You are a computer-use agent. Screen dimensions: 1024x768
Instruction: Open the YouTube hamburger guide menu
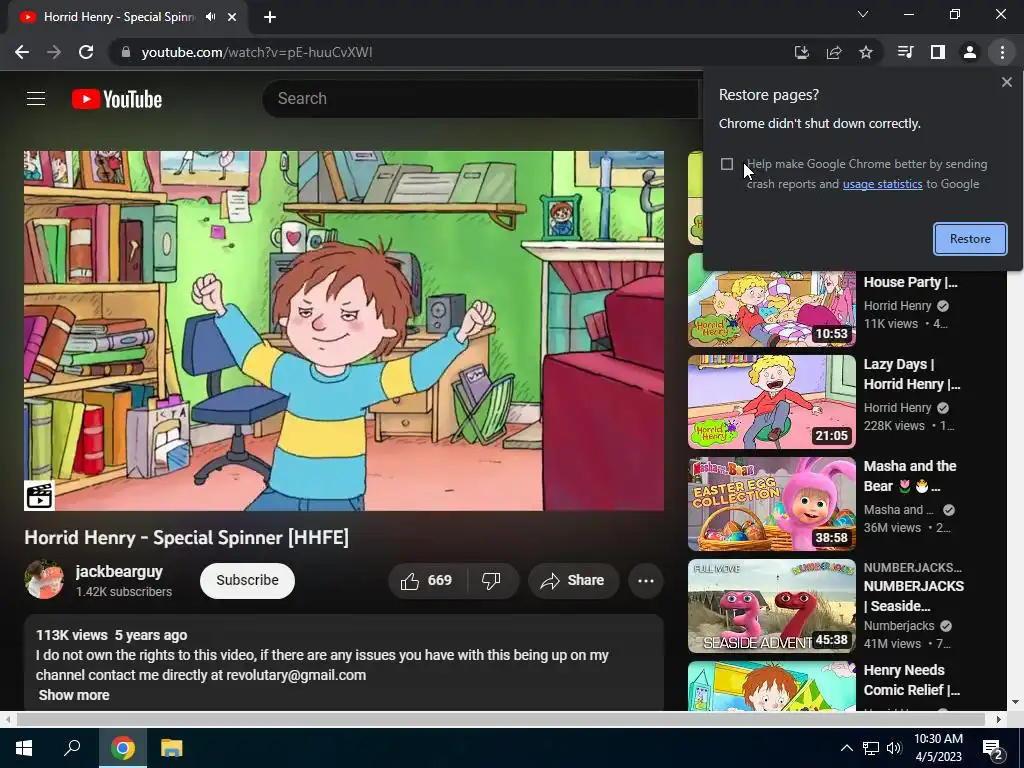click(x=36, y=99)
